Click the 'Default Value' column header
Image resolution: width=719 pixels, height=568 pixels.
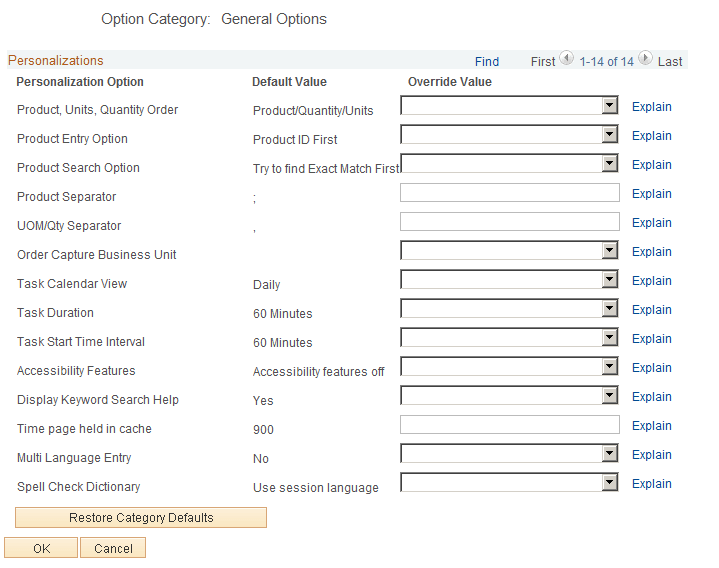pyautogui.click(x=289, y=82)
